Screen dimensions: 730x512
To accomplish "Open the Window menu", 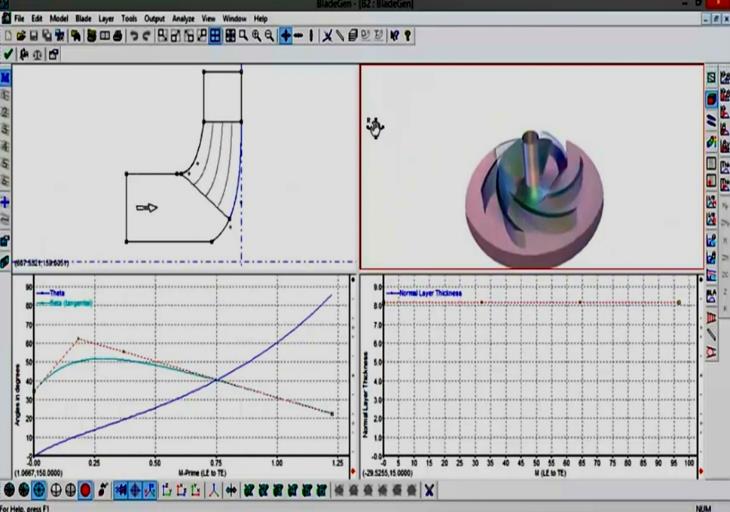I will [234, 19].
